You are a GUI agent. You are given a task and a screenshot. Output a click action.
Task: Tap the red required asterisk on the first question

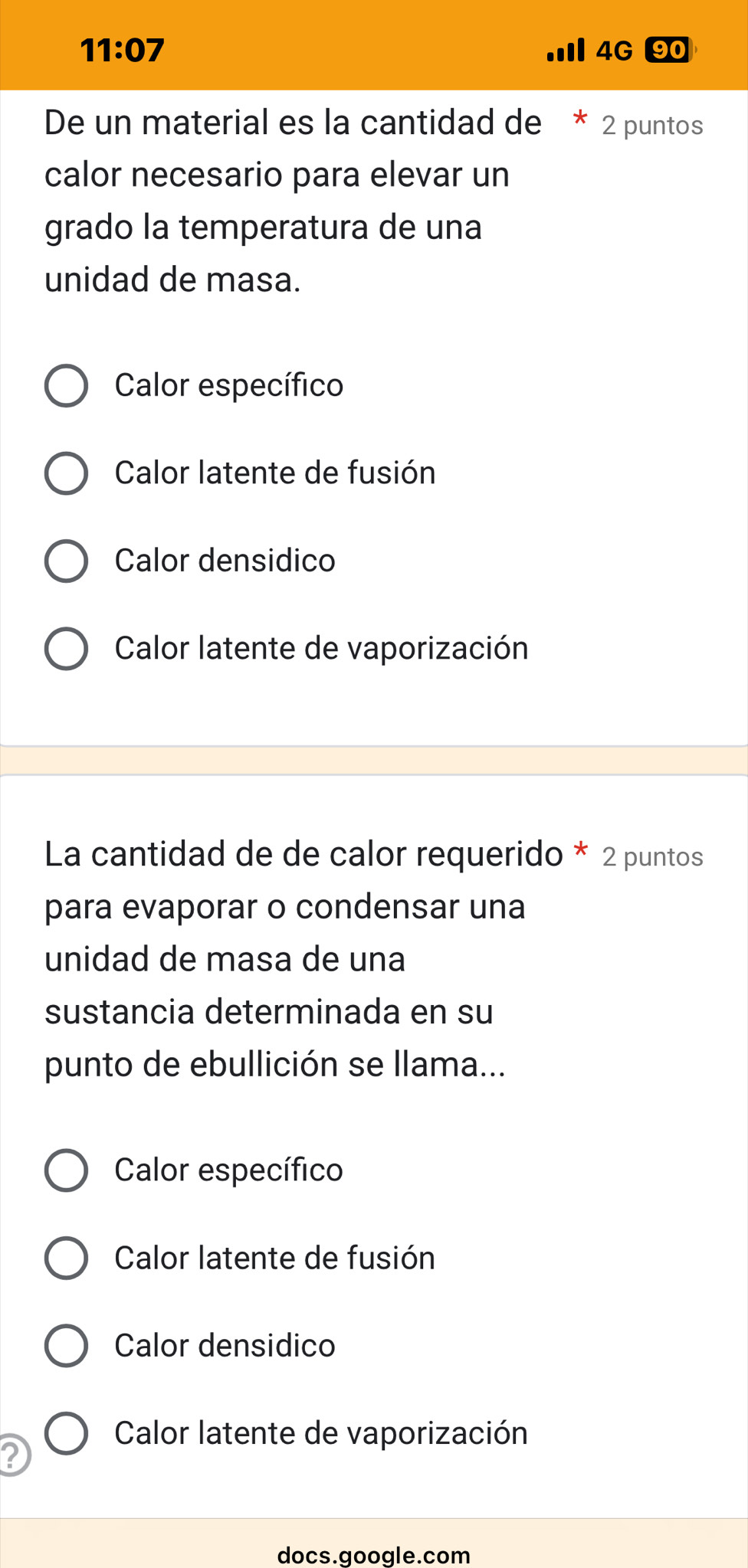[x=581, y=119]
